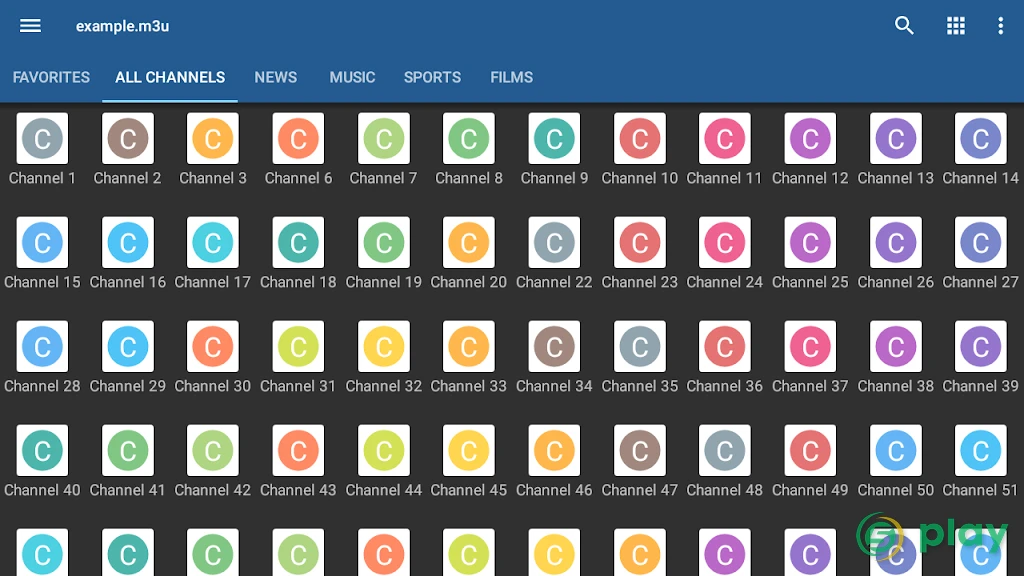
Task: Launch the Channel 51 icon
Action: (981, 451)
